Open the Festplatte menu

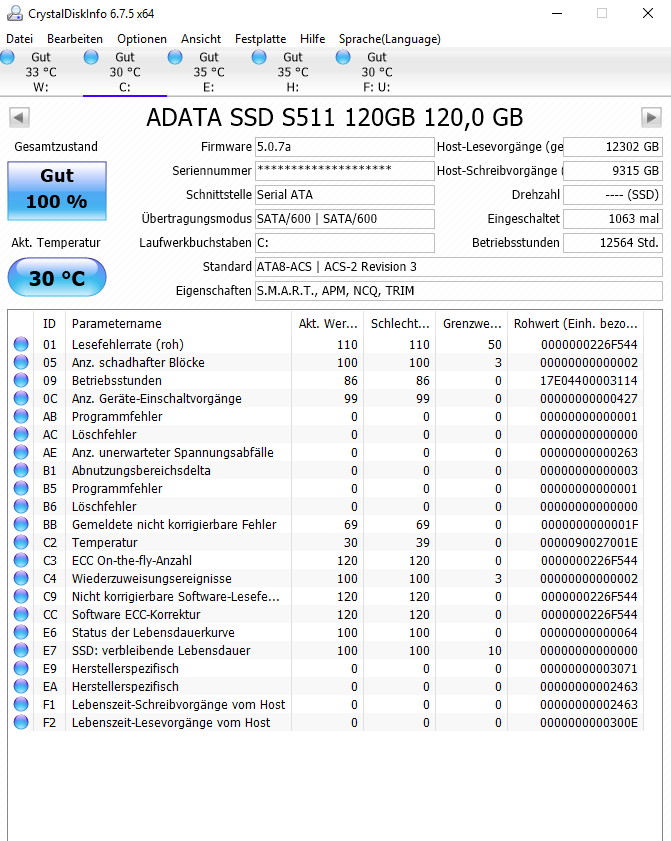tap(260, 39)
